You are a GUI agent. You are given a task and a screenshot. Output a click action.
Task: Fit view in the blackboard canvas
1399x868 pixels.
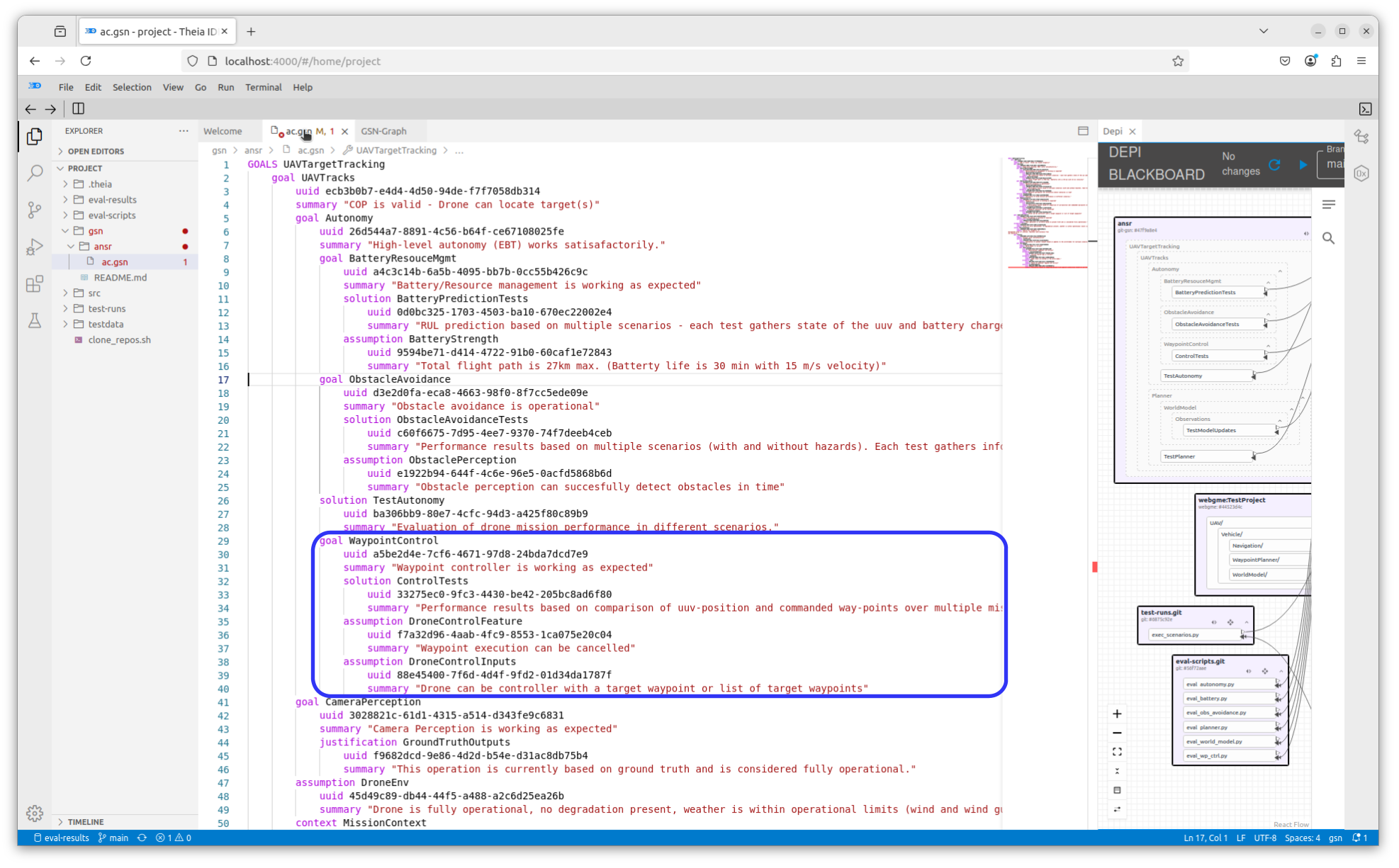click(1117, 753)
